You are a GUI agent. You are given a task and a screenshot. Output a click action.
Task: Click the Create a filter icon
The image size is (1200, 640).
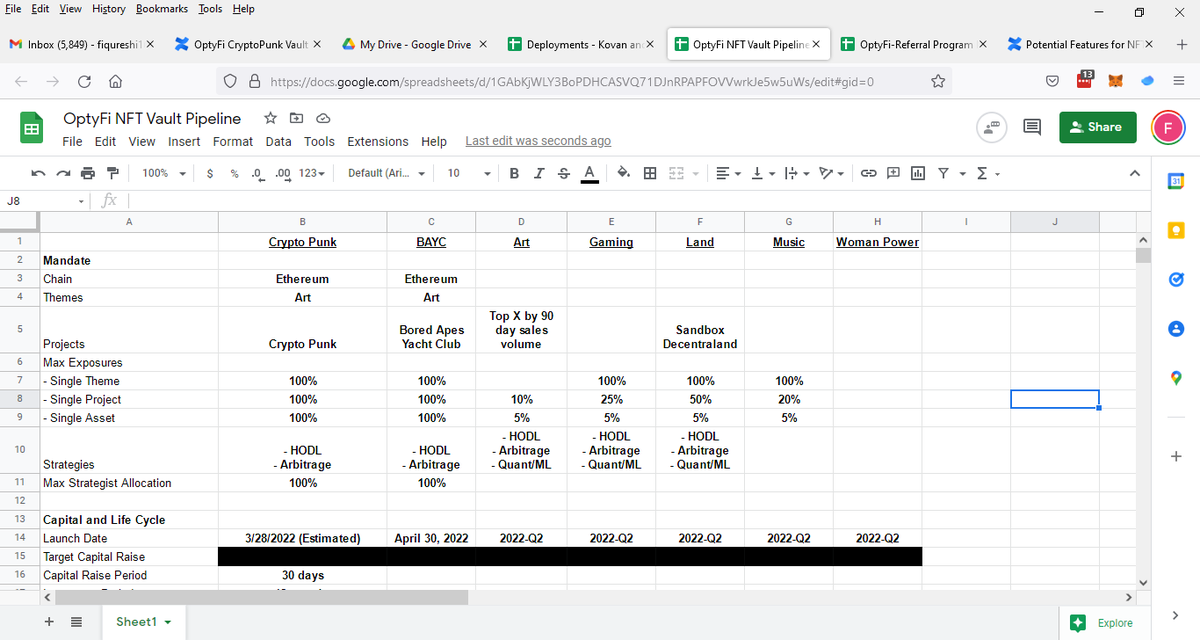[x=943, y=174]
